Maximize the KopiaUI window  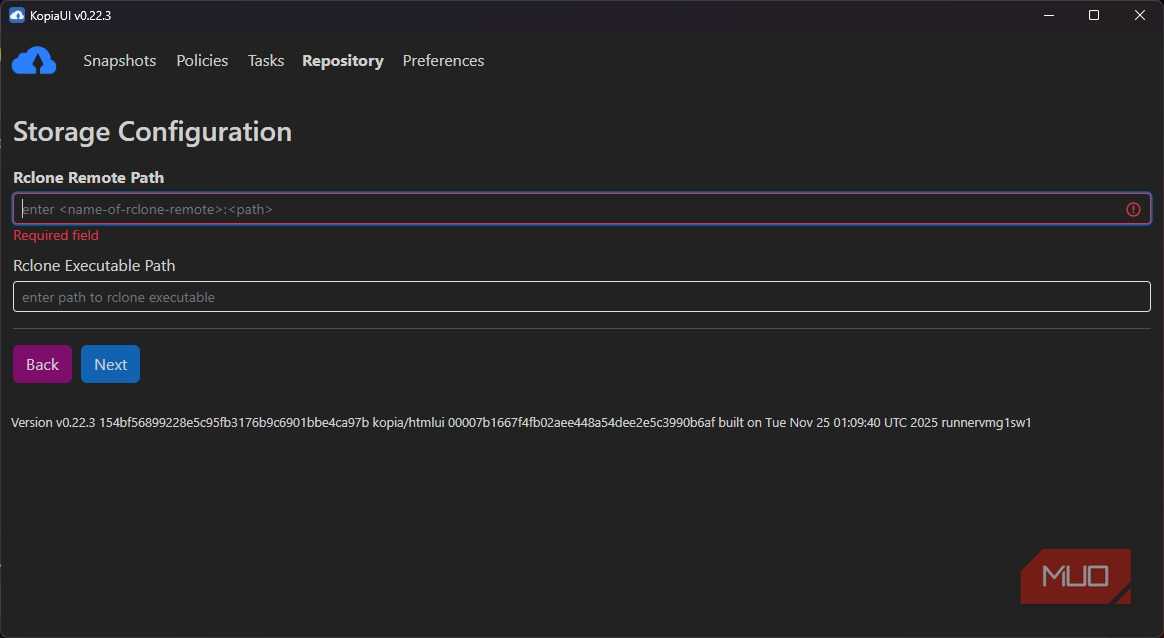click(x=1093, y=15)
